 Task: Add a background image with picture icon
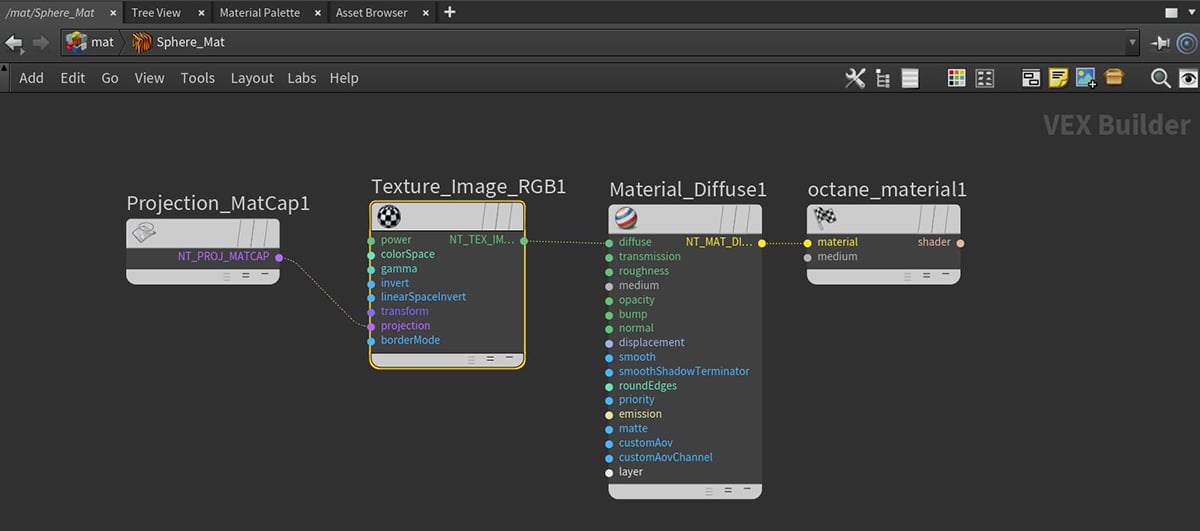click(x=1086, y=78)
